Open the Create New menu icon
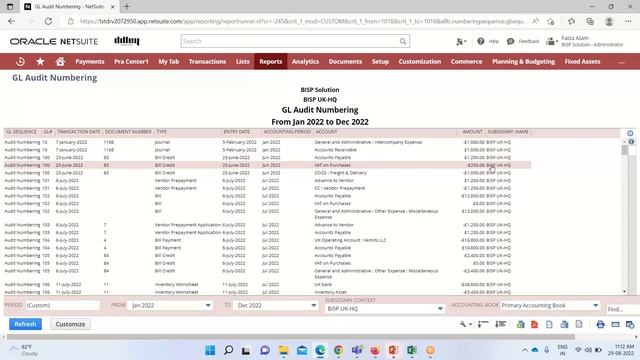Screen dimensions: 640x360 pyautogui.click(x=460, y=41)
